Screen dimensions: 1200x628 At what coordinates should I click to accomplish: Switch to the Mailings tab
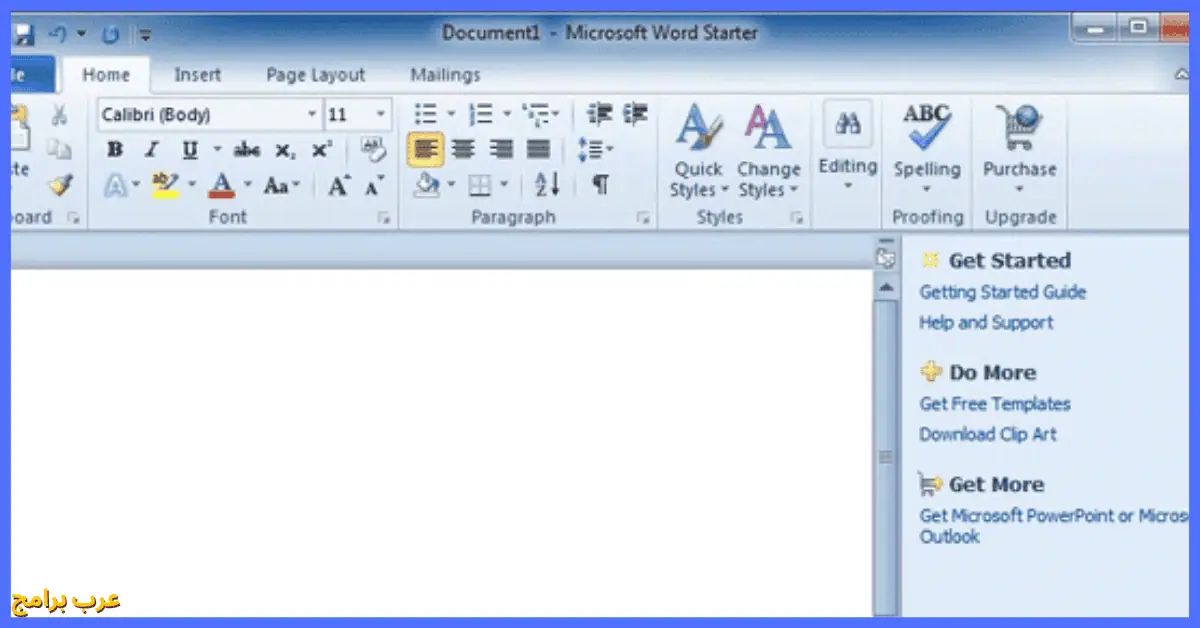pos(445,75)
